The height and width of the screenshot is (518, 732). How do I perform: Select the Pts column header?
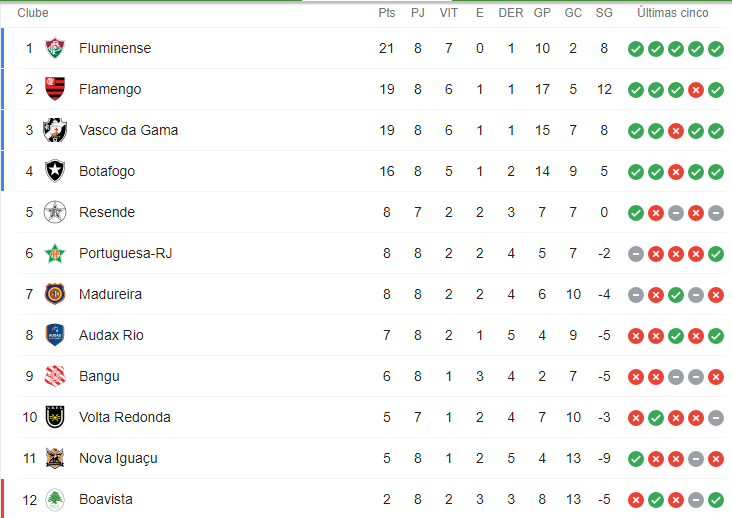pos(387,13)
